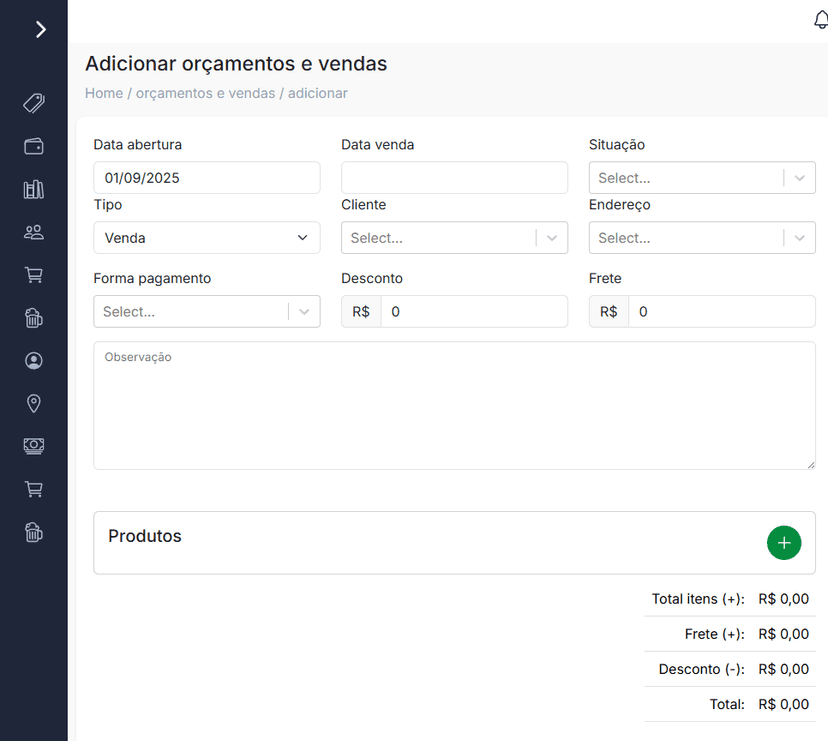The image size is (828, 741).
Task: Click the cash banknote sidebar icon
Action: click(34, 446)
